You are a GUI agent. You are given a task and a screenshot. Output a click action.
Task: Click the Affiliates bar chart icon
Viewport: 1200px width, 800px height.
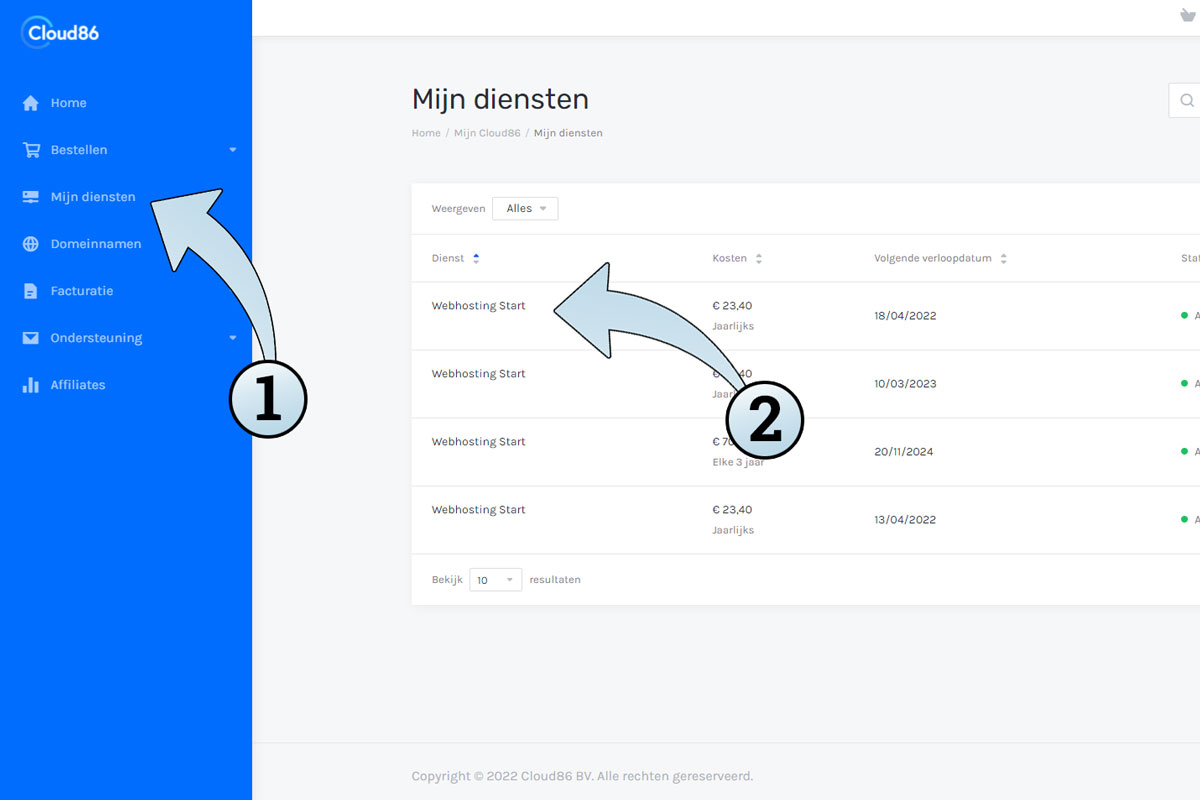pos(31,385)
